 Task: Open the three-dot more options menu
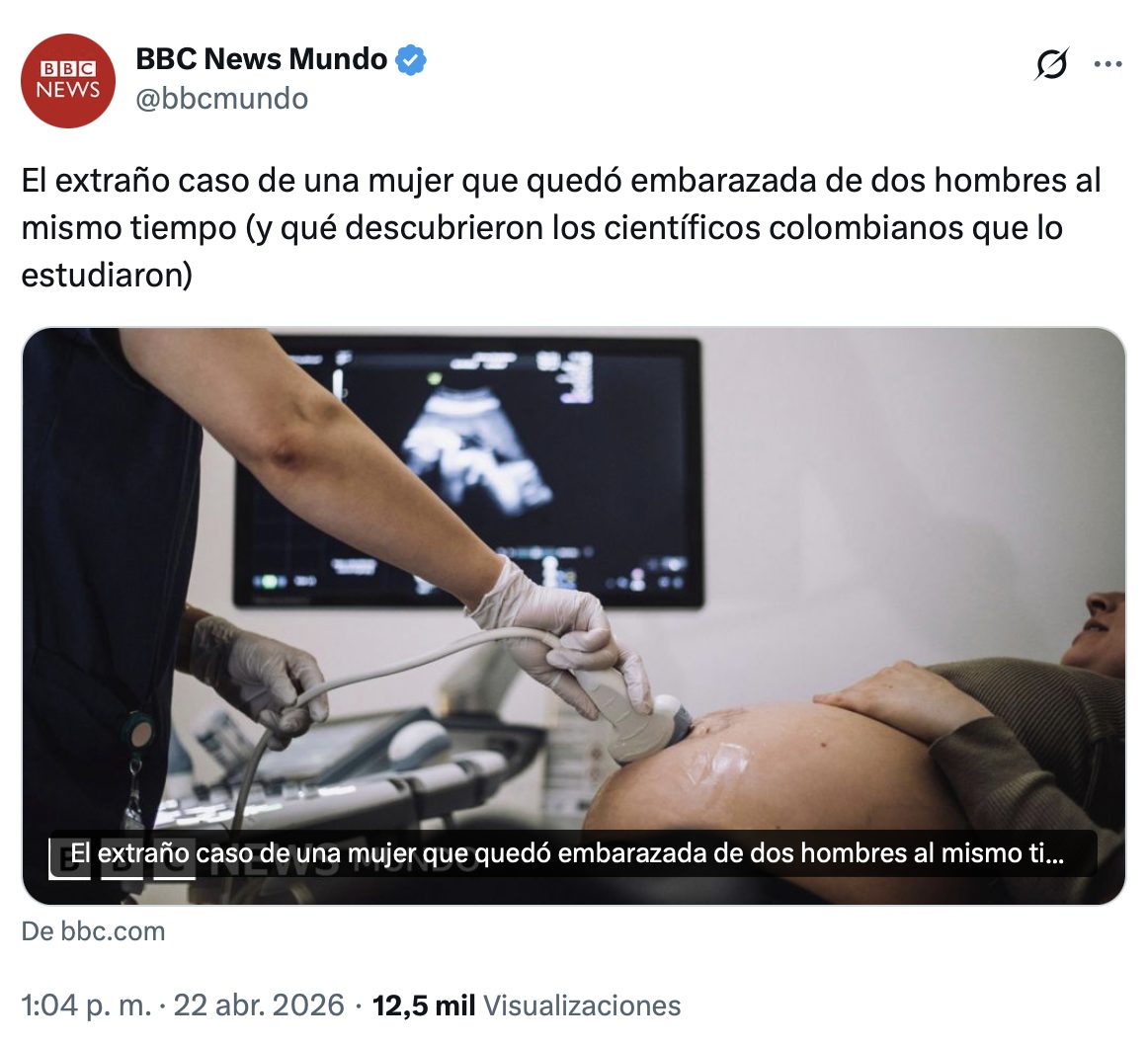1107,64
